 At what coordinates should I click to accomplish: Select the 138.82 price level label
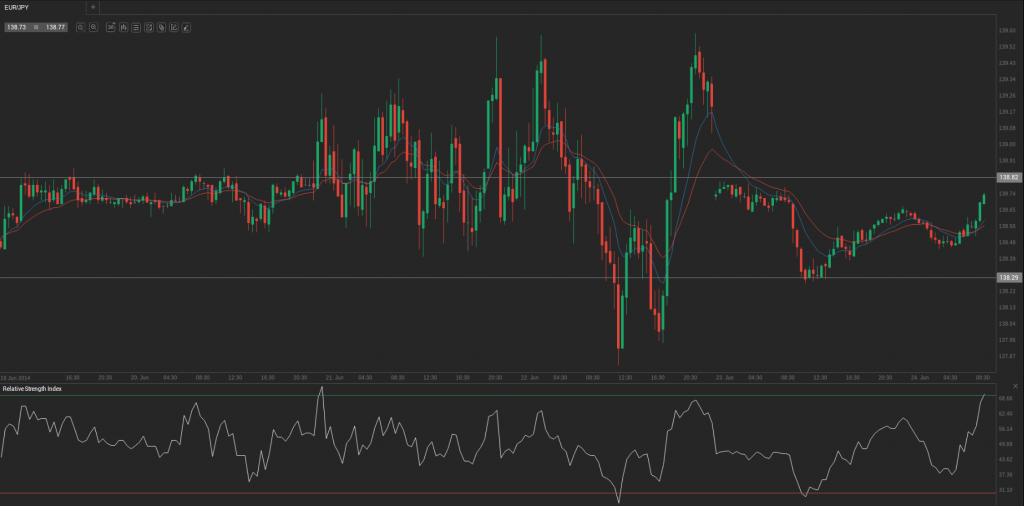tap(1008, 177)
